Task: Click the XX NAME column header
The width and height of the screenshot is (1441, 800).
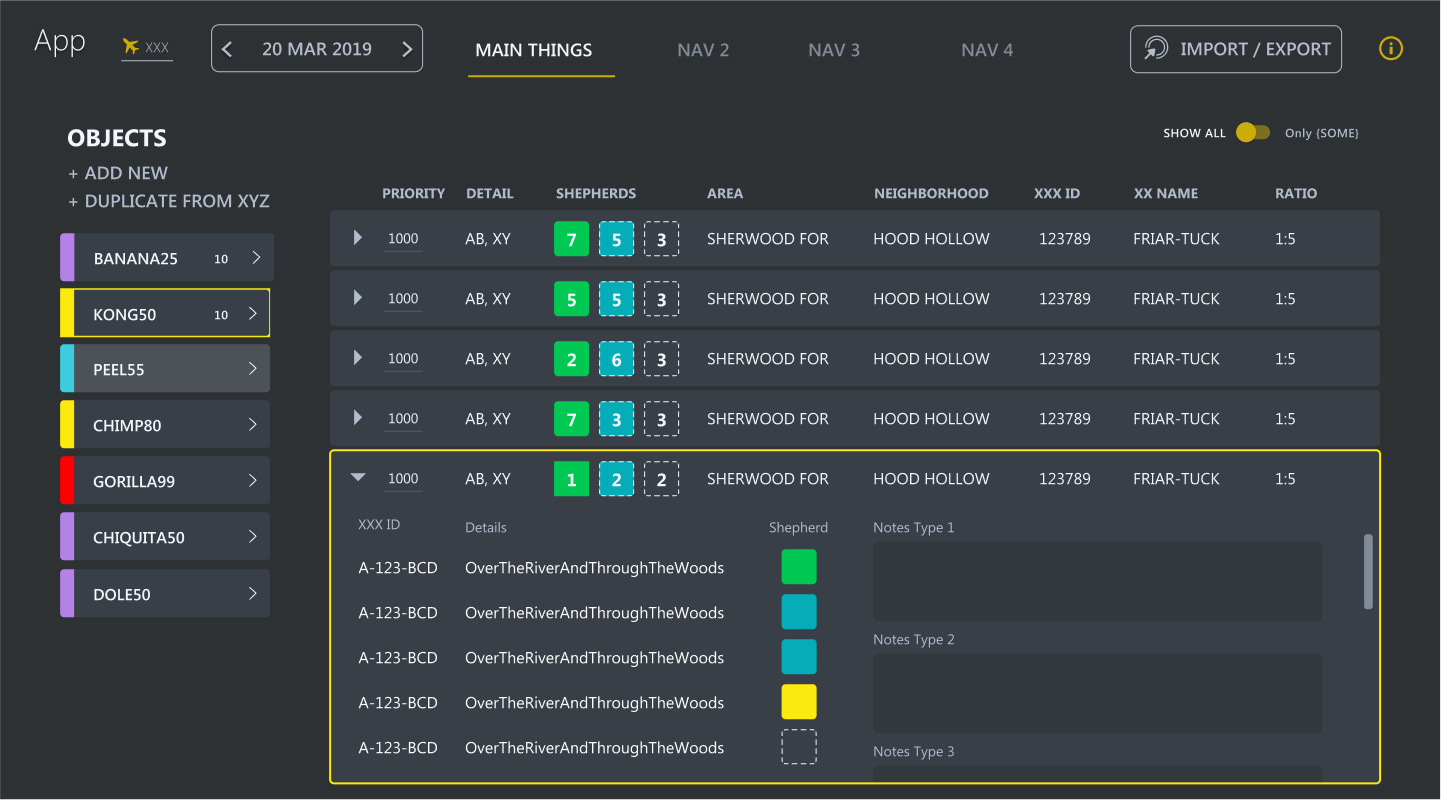Action: [1166, 193]
